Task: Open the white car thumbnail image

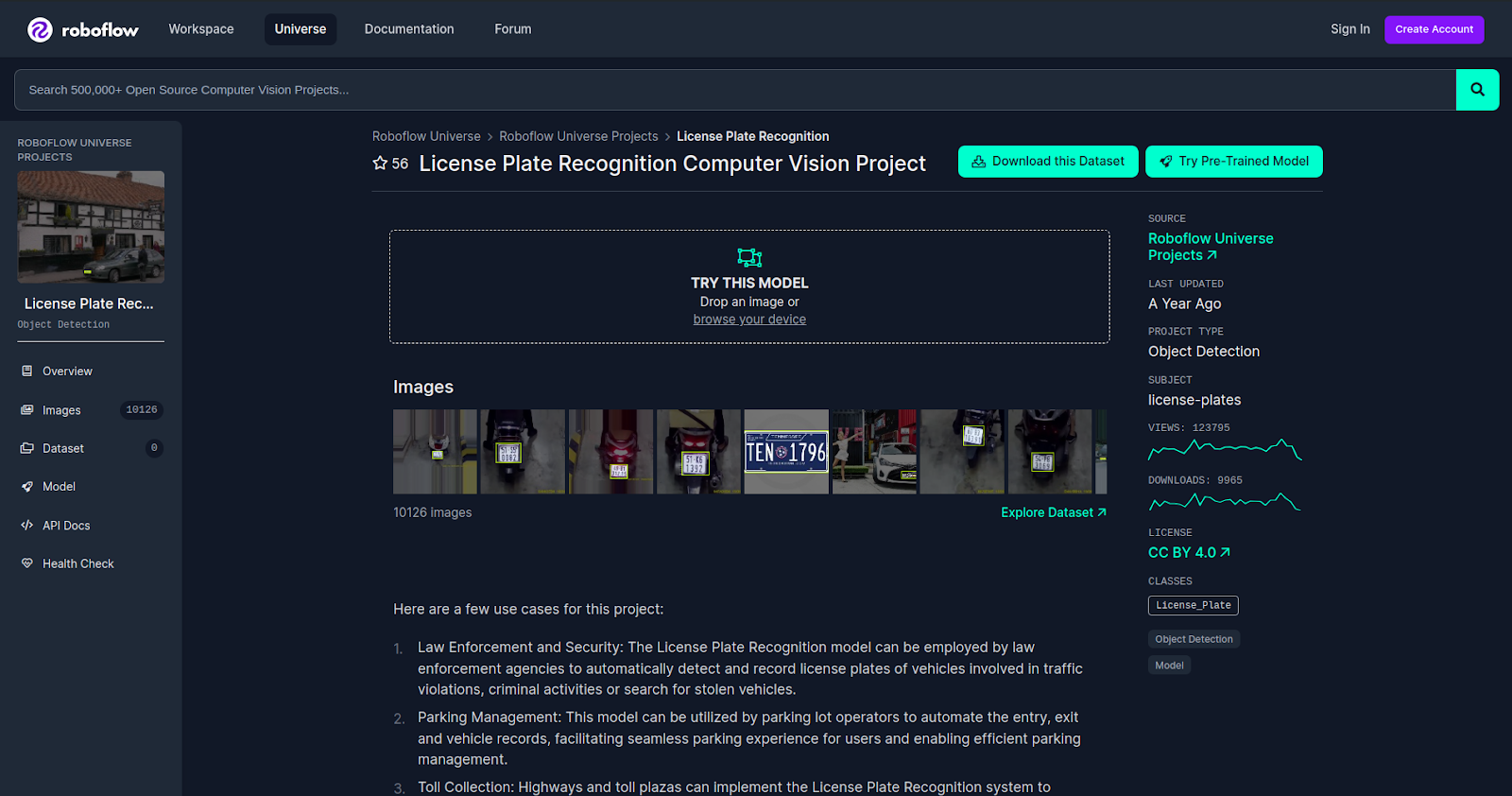Action: (x=874, y=452)
